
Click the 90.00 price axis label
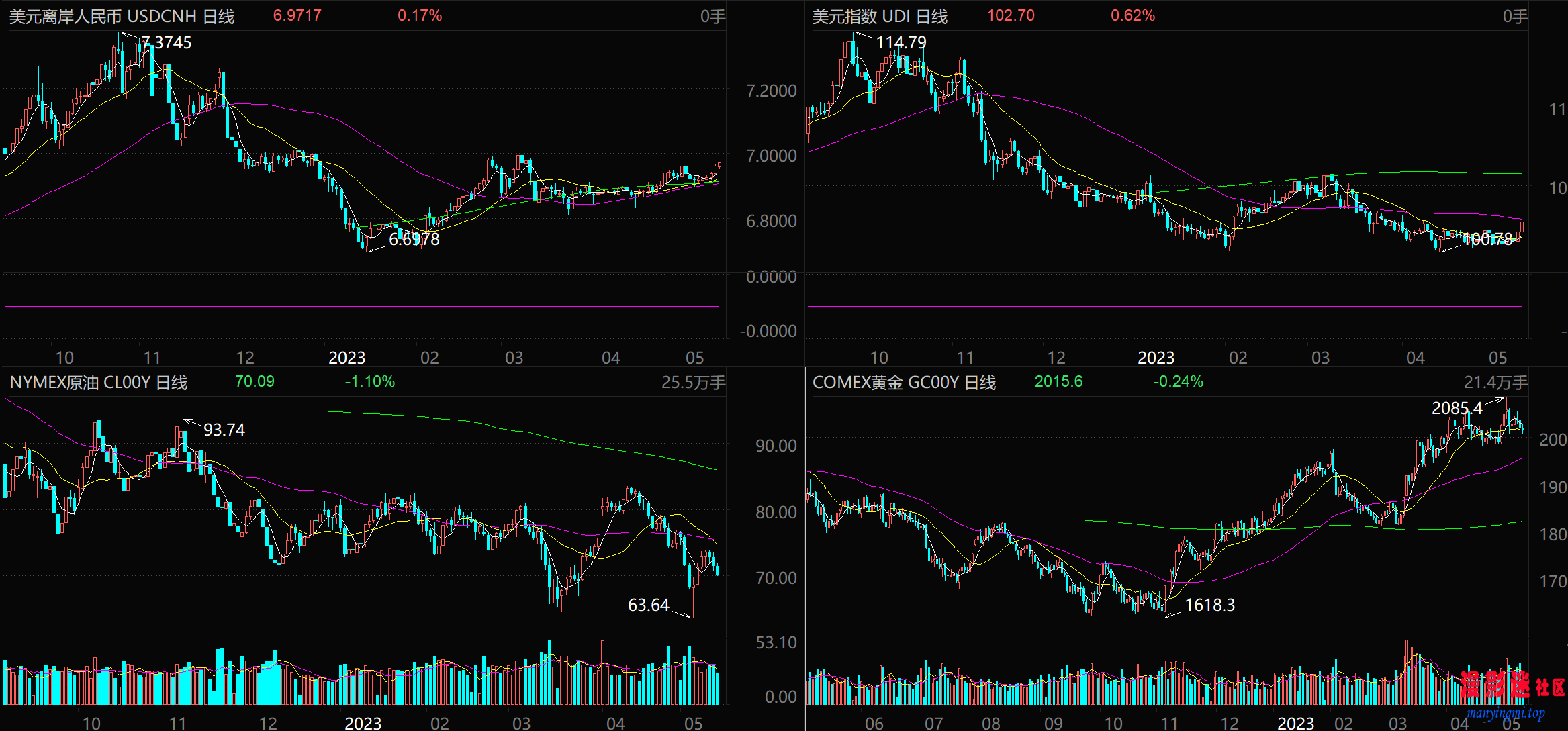click(x=776, y=446)
